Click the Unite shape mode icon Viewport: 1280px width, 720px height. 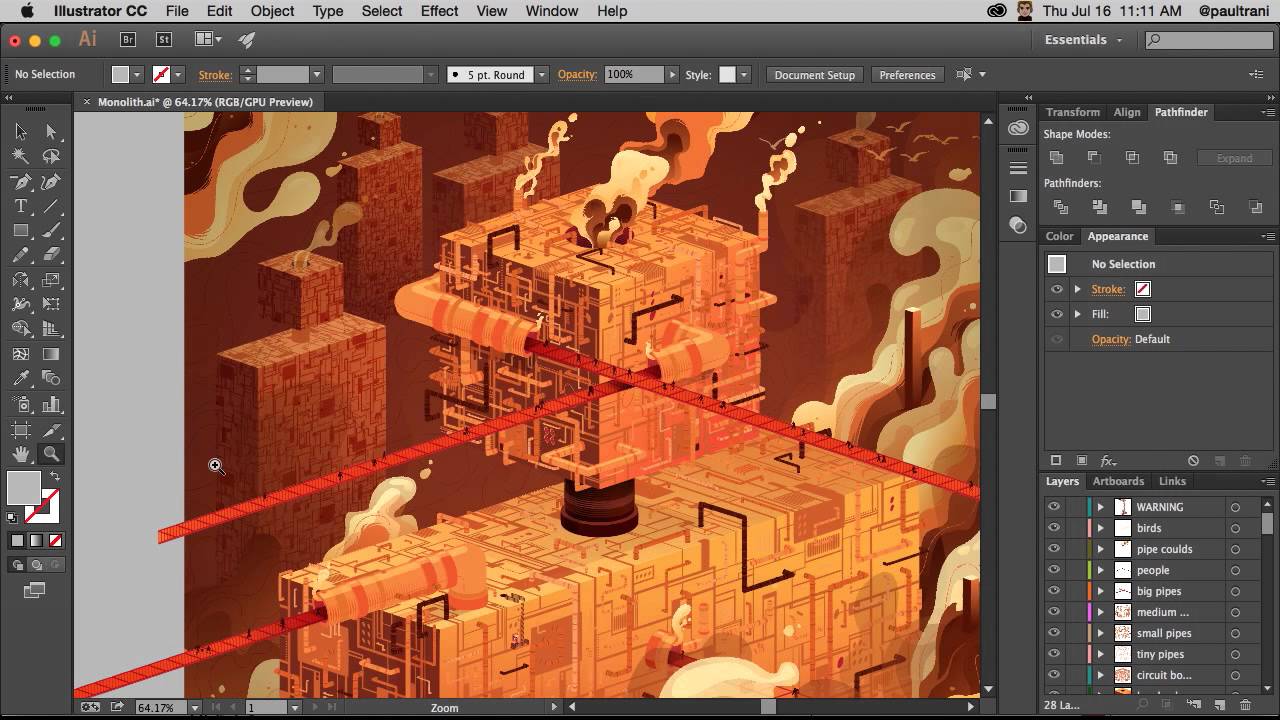[x=1056, y=158]
